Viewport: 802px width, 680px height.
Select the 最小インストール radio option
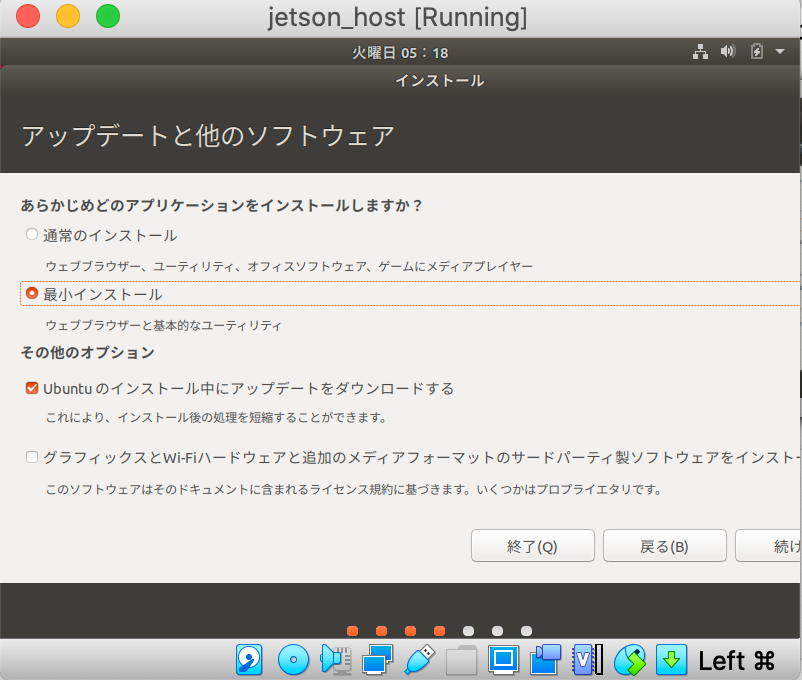tap(32, 294)
